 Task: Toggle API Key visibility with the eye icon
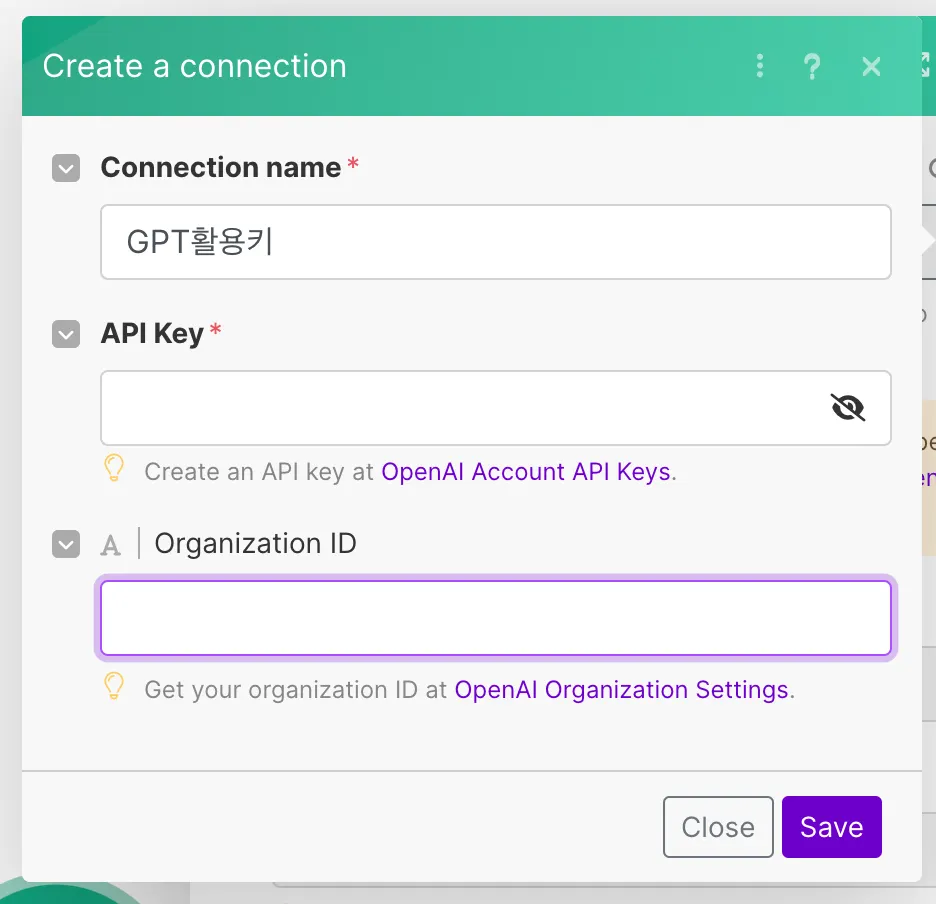point(847,407)
